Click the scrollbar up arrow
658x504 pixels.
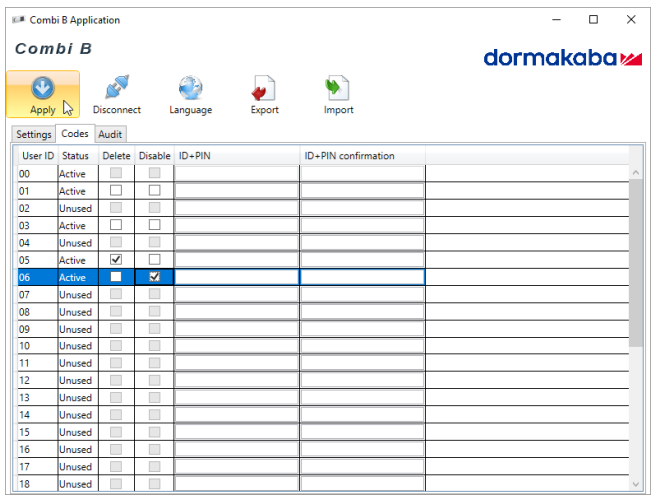(x=636, y=174)
